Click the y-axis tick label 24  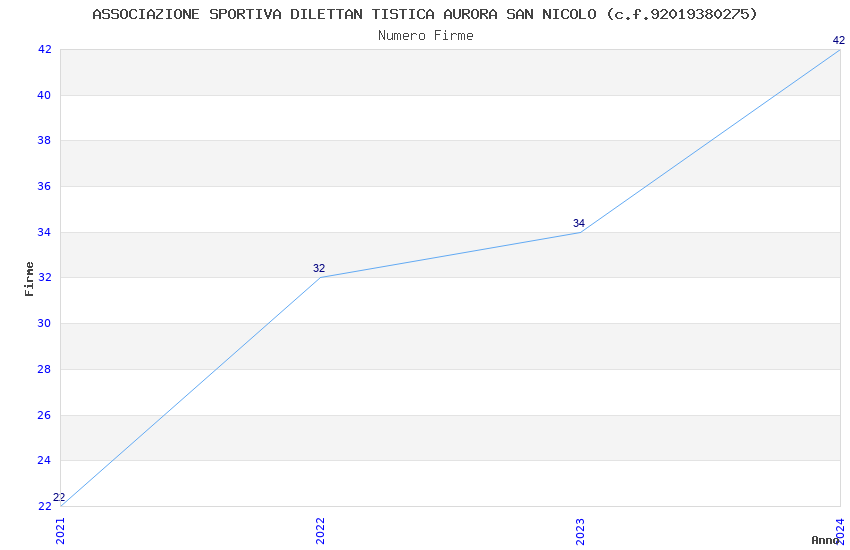(x=44, y=460)
